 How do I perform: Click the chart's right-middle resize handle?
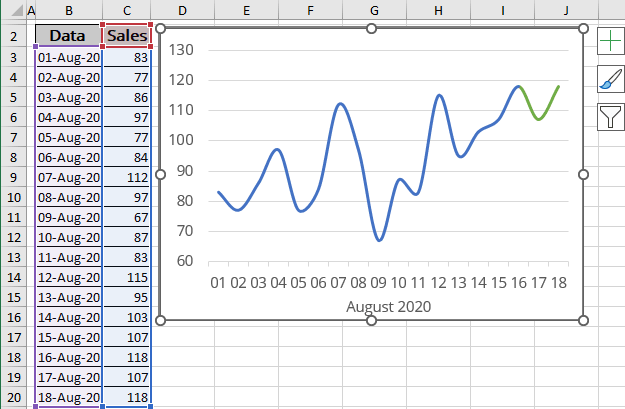tap(583, 174)
